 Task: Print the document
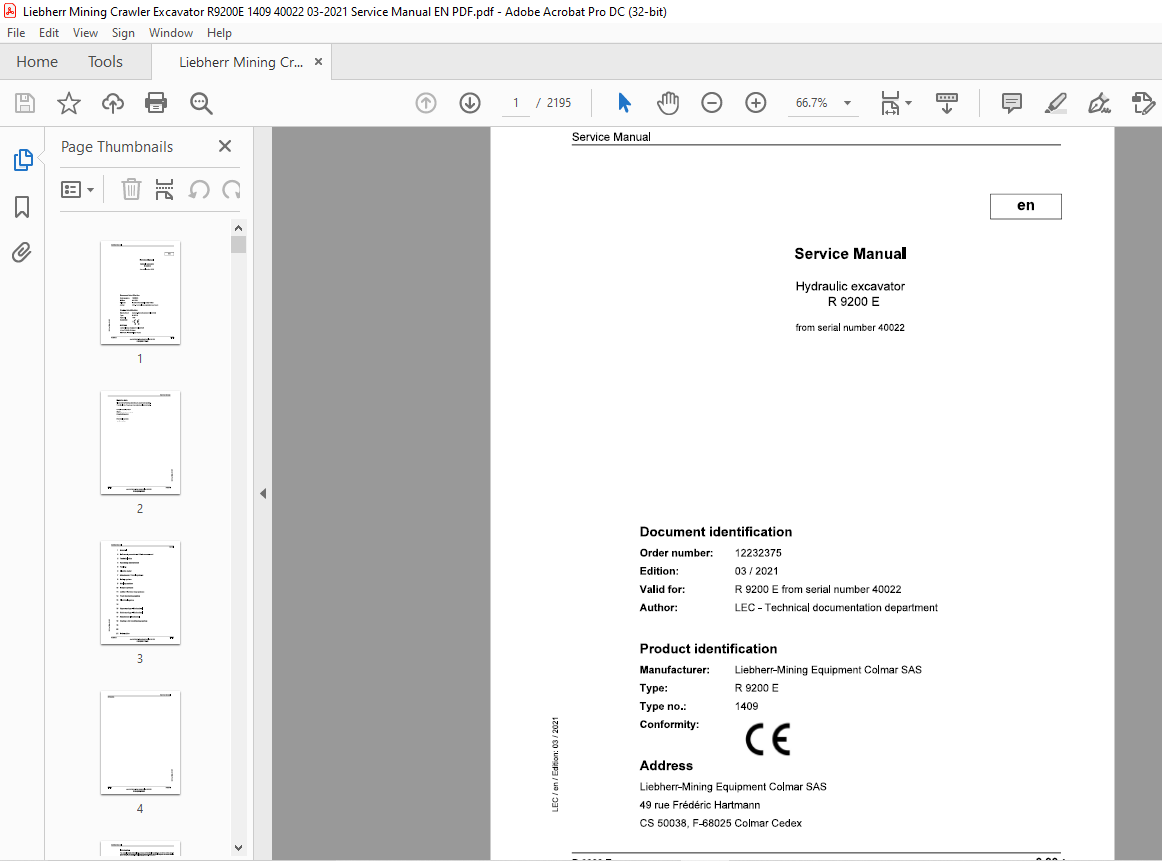[x=156, y=103]
